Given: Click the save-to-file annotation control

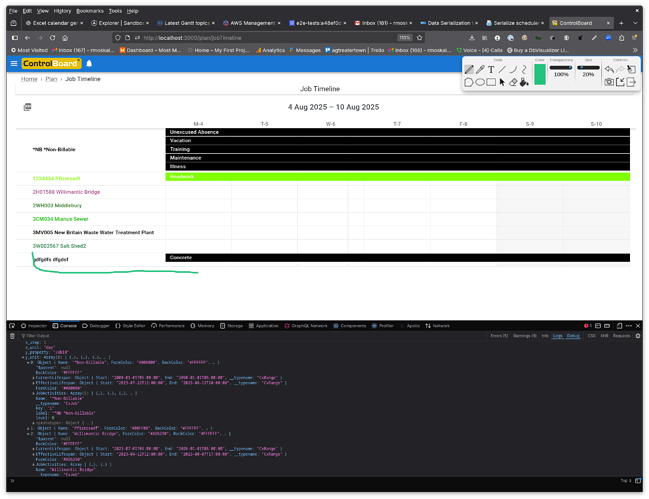Looking at the screenshot, I should point(620,82).
